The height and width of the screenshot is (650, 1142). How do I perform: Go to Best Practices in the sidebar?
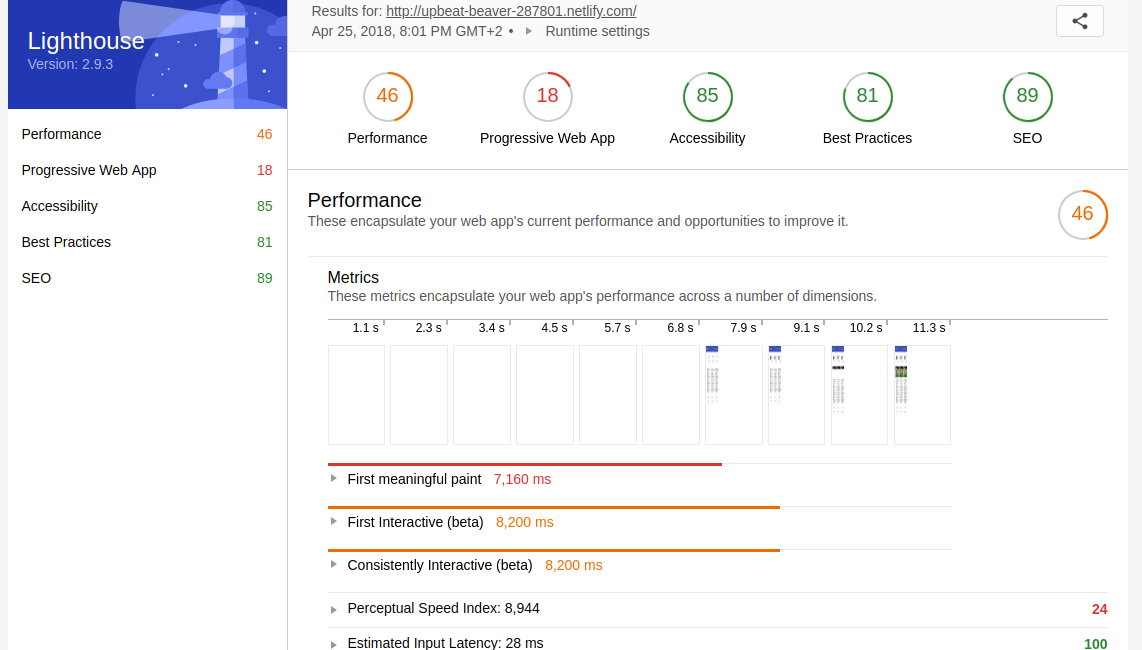click(x=147, y=242)
